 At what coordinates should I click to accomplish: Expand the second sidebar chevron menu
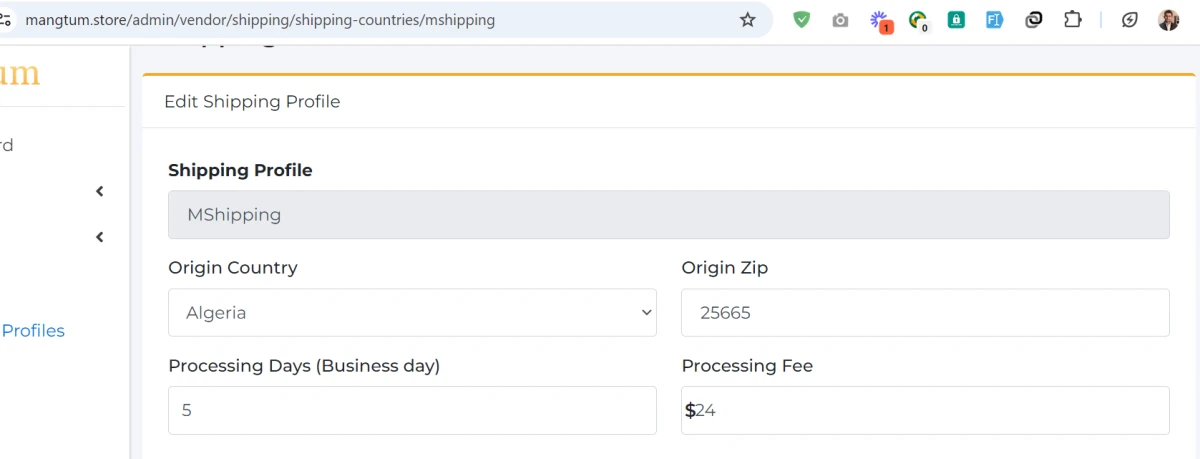click(99, 237)
